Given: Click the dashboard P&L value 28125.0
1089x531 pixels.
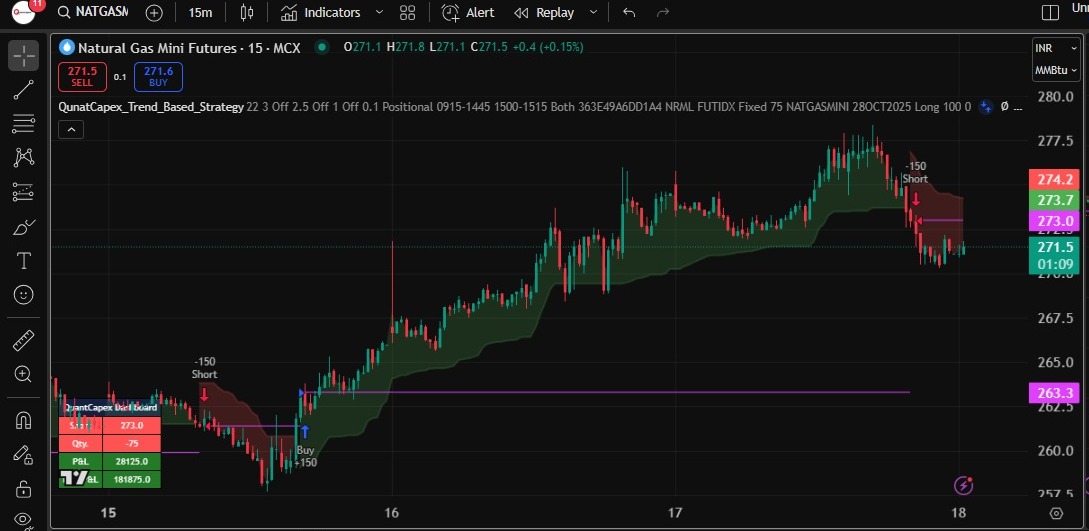Looking at the screenshot, I should (x=132, y=462).
